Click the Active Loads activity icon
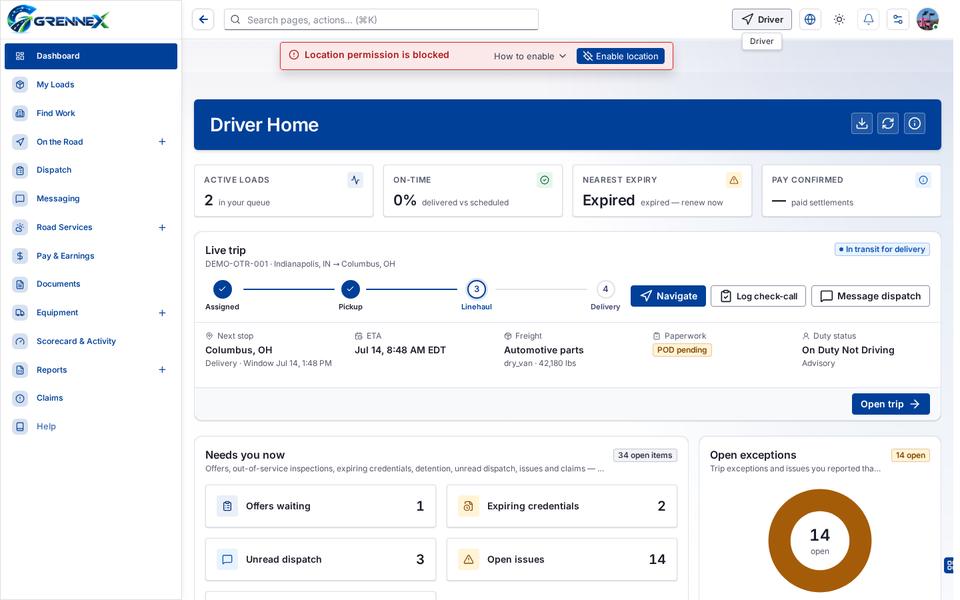 click(355, 180)
